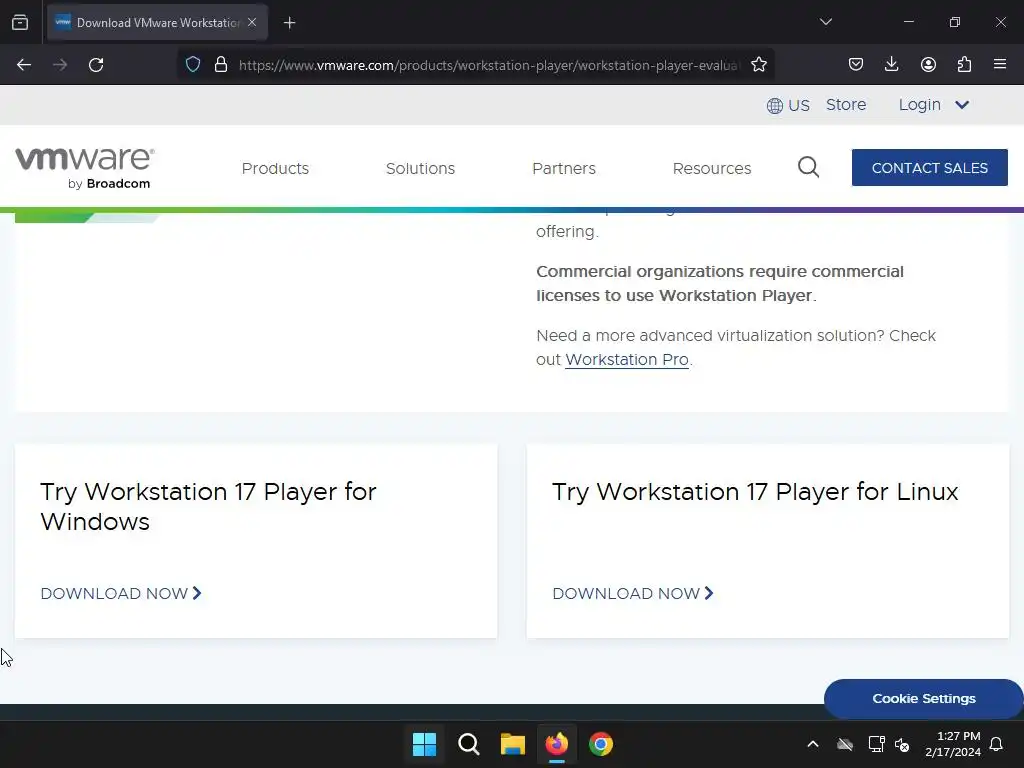Open the Store link
The image size is (1024, 768).
pos(846,104)
